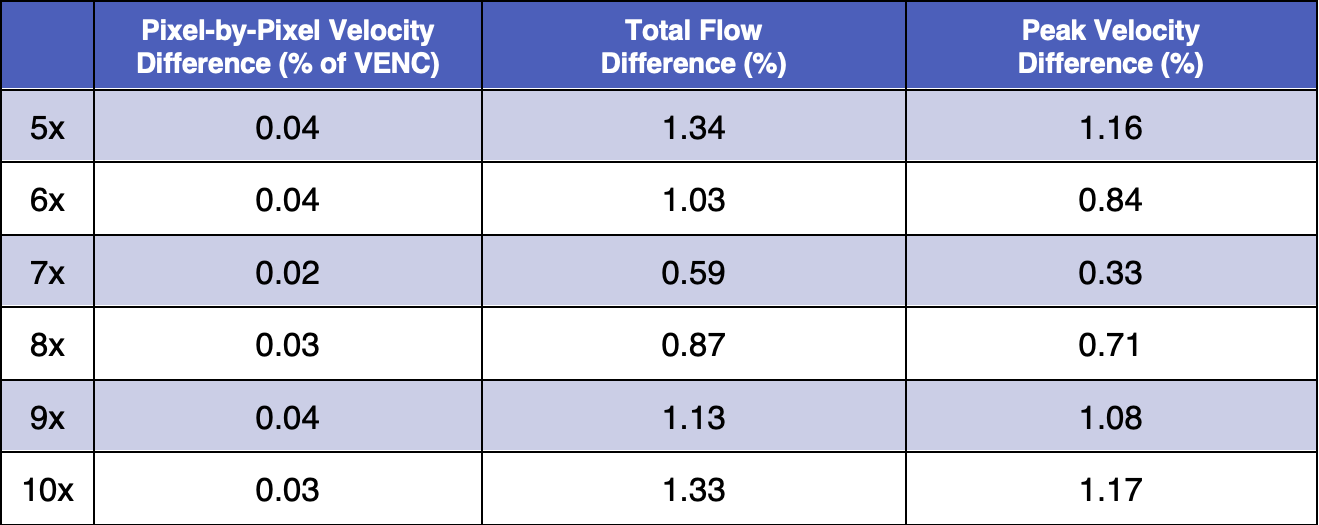The height and width of the screenshot is (525, 1319).
Task: Select the 1.13 total flow cell
Action: (694, 417)
